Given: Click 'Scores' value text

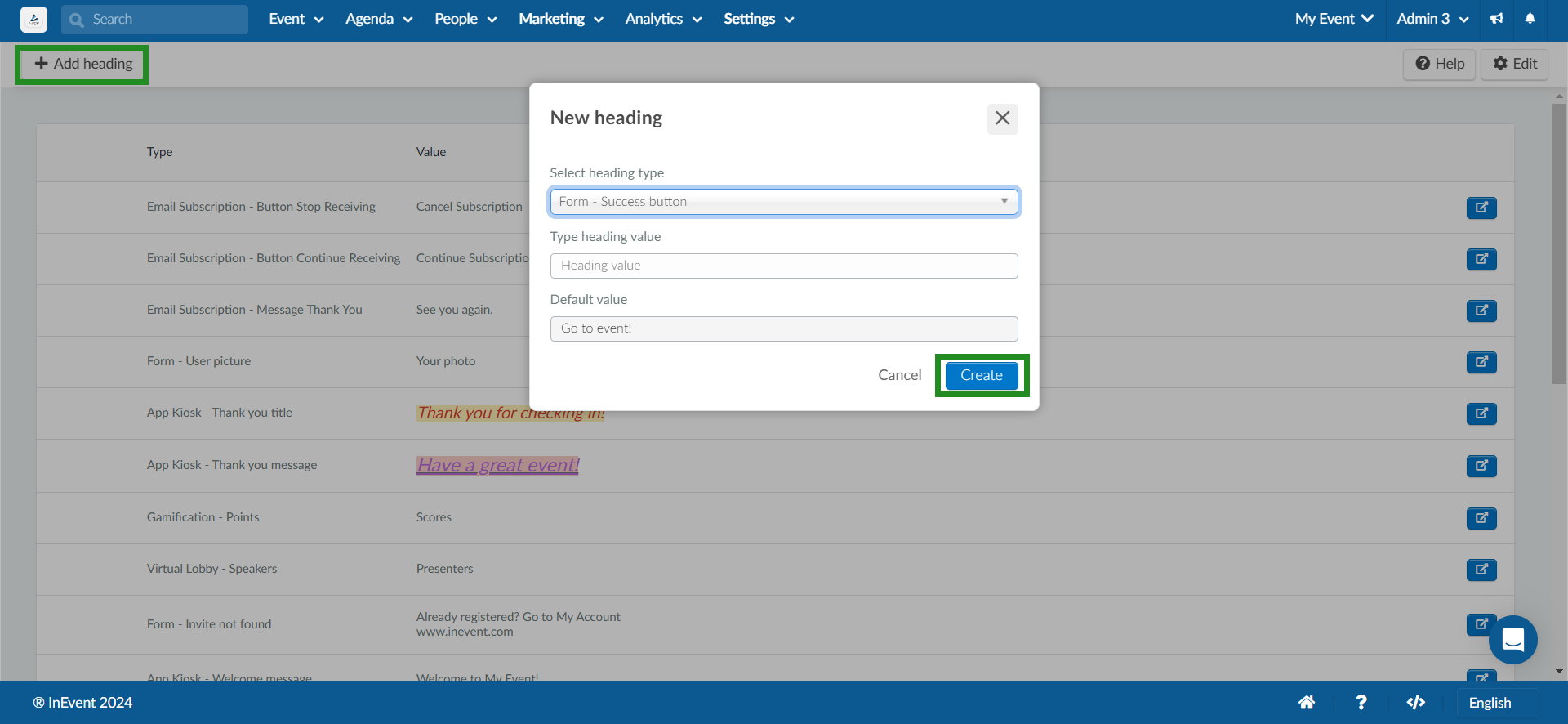Looking at the screenshot, I should [x=434, y=517].
